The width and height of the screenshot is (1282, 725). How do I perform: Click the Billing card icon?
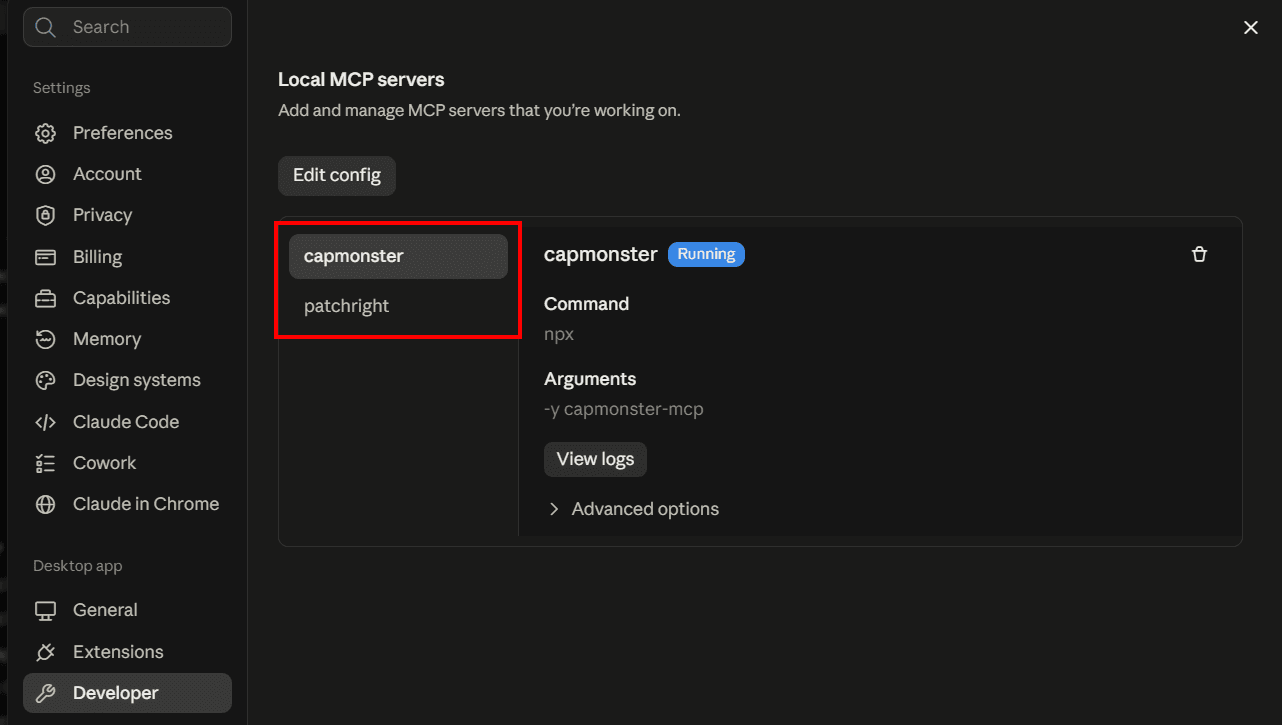[45, 257]
